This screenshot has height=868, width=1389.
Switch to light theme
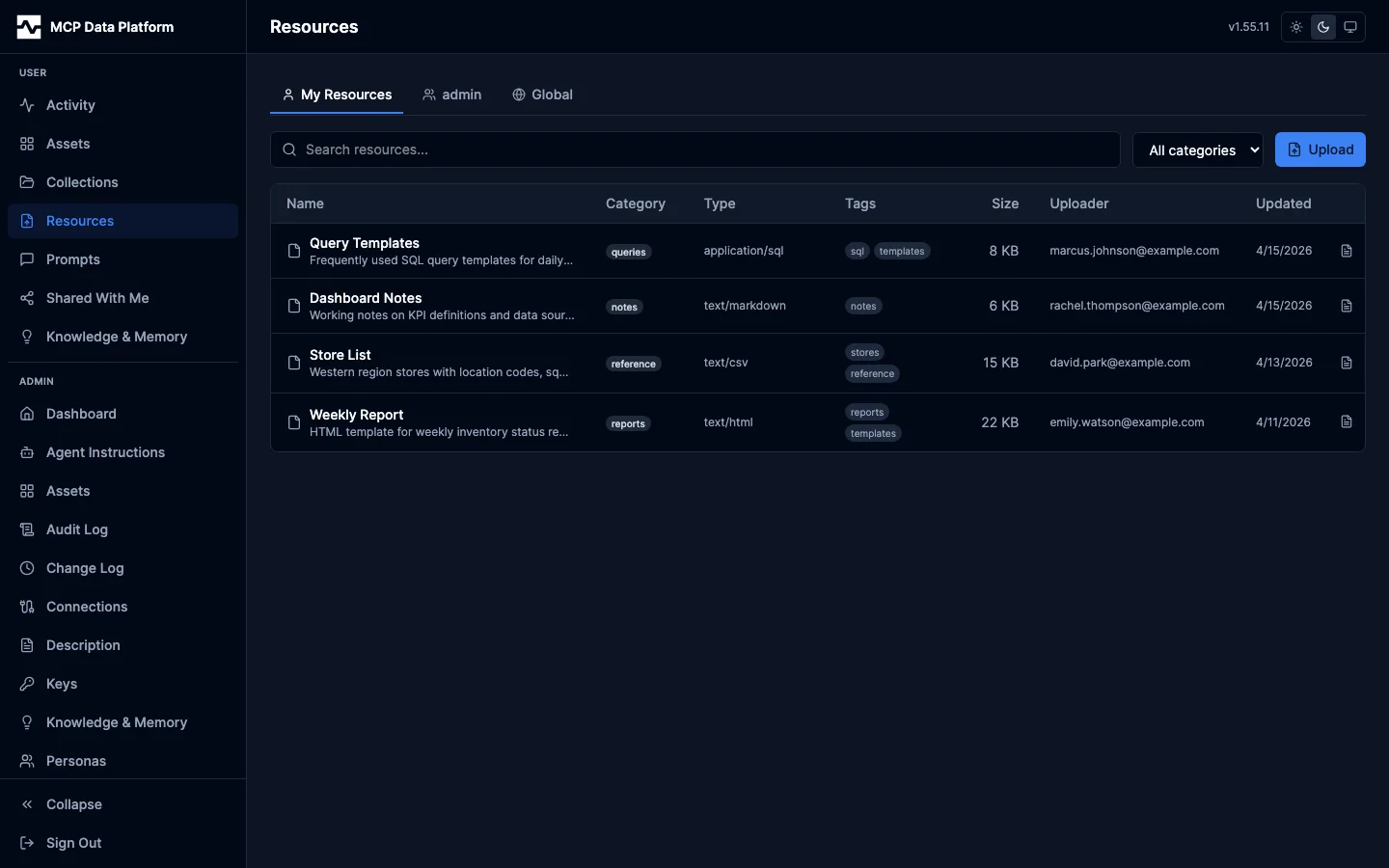tap(1296, 27)
